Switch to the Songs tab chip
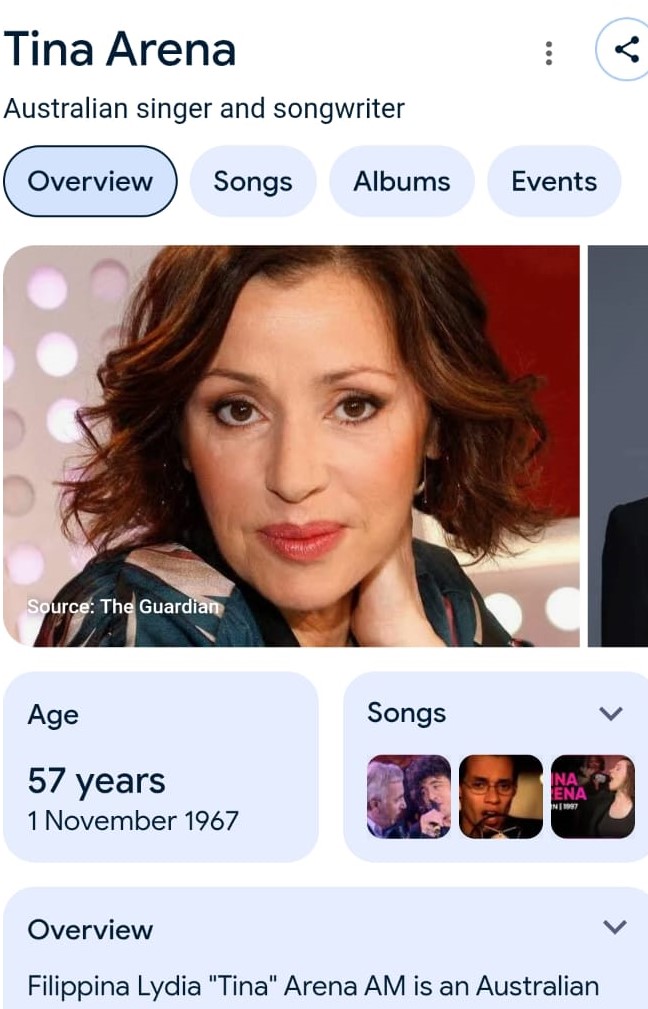 pyautogui.click(x=253, y=181)
